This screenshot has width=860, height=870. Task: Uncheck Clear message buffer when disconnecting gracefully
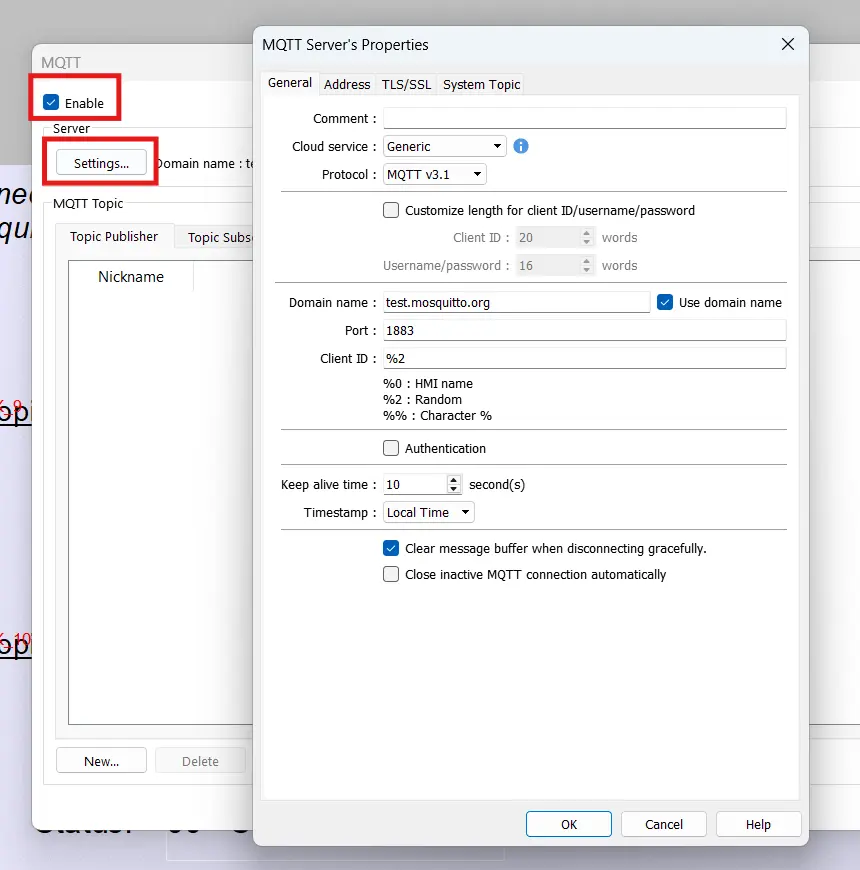pos(391,548)
